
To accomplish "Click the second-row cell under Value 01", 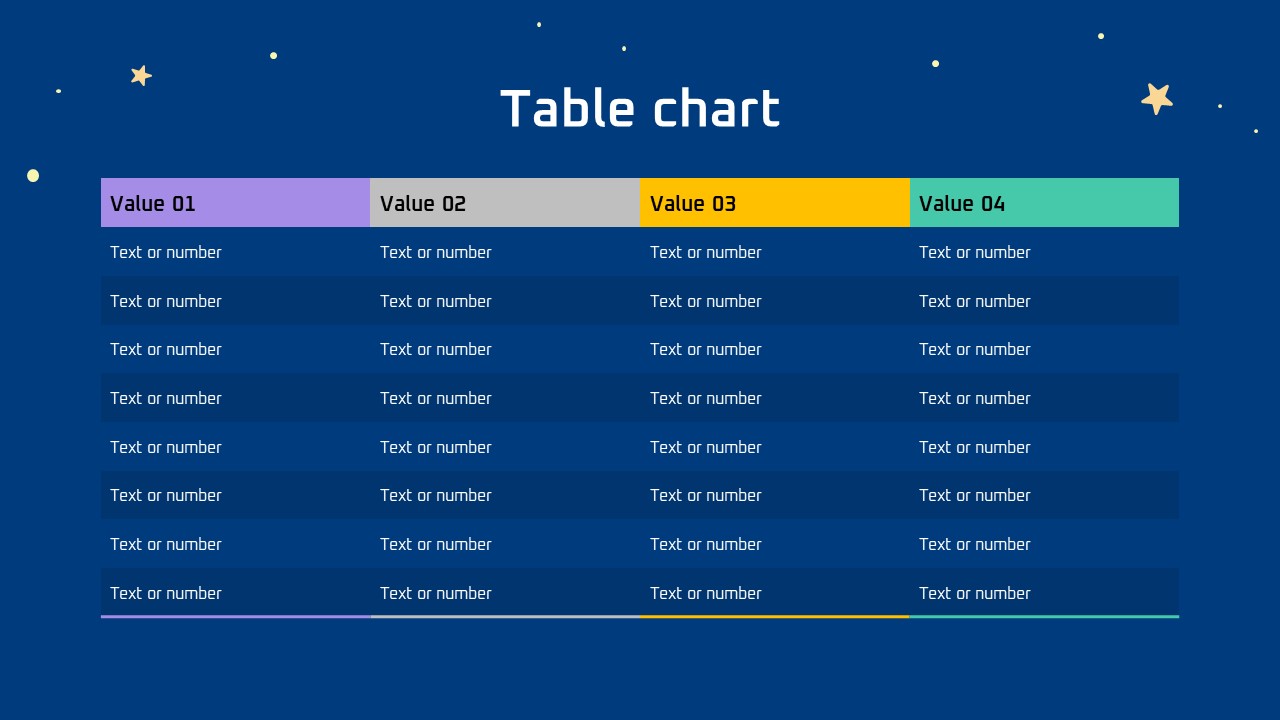I will point(235,301).
